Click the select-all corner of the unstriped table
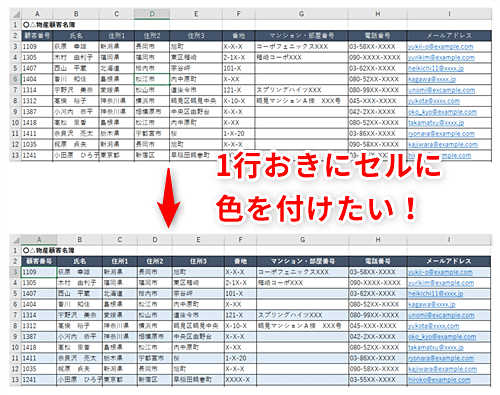This screenshot has height=395, width=500. point(15,14)
